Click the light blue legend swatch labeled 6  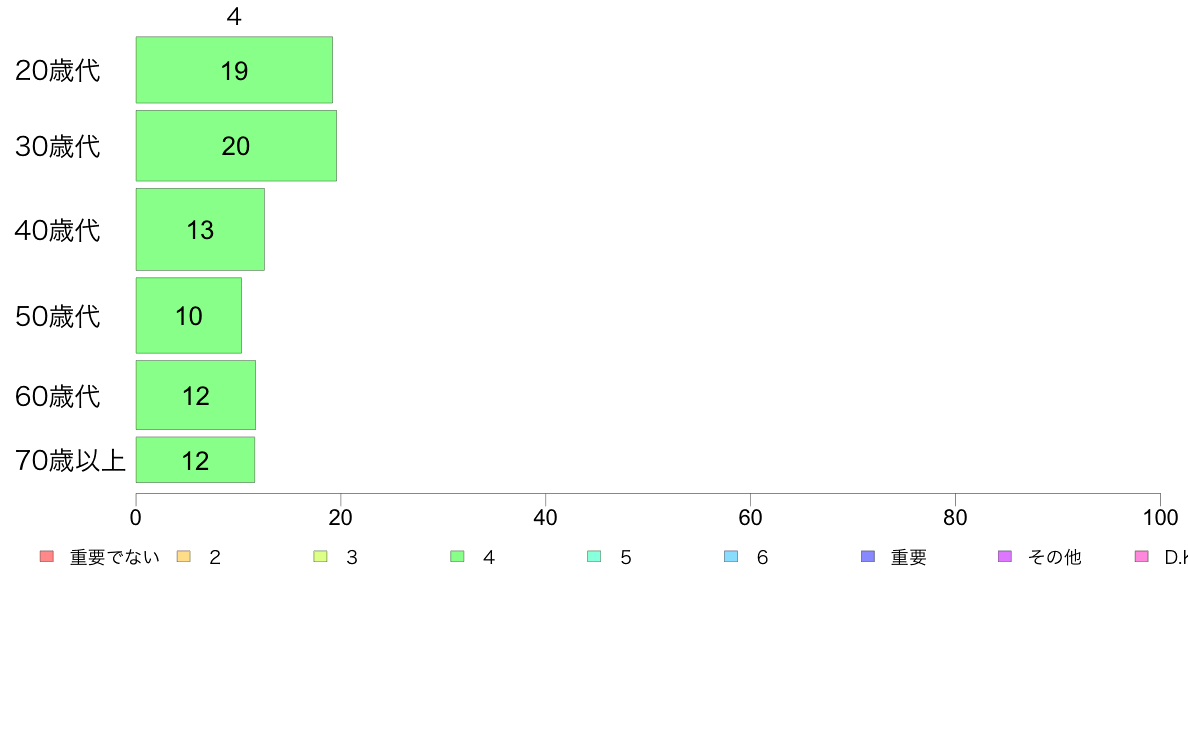pyautogui.click(x=731, y=556)
